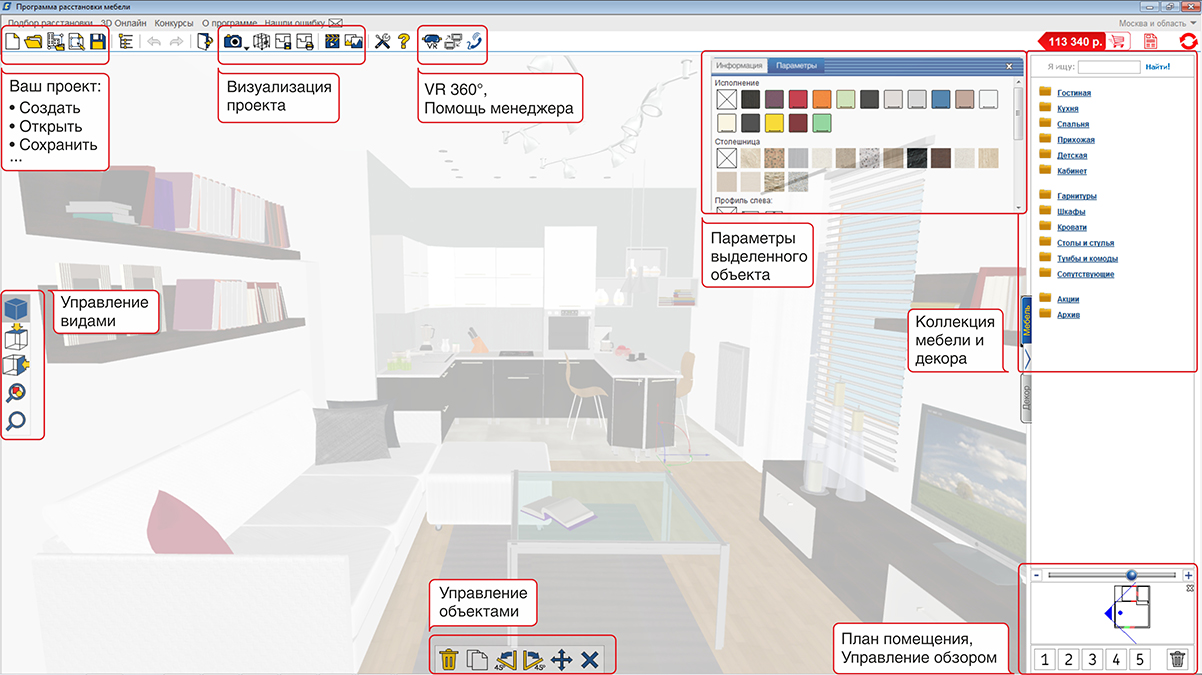This screenshot has width=1202, height=675.
Task: Switch to the Информация tab
Action: coord(740,66)
